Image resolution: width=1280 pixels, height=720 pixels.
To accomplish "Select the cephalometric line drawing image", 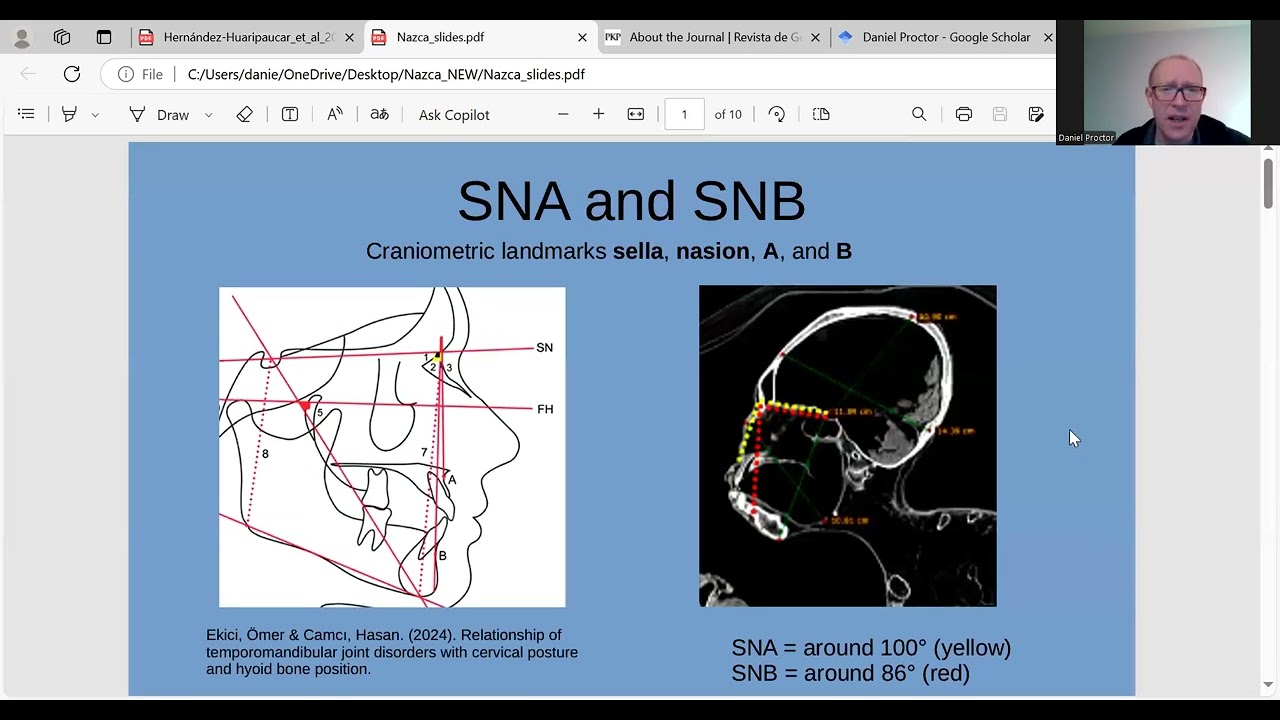I will click(x=392, y=447).
